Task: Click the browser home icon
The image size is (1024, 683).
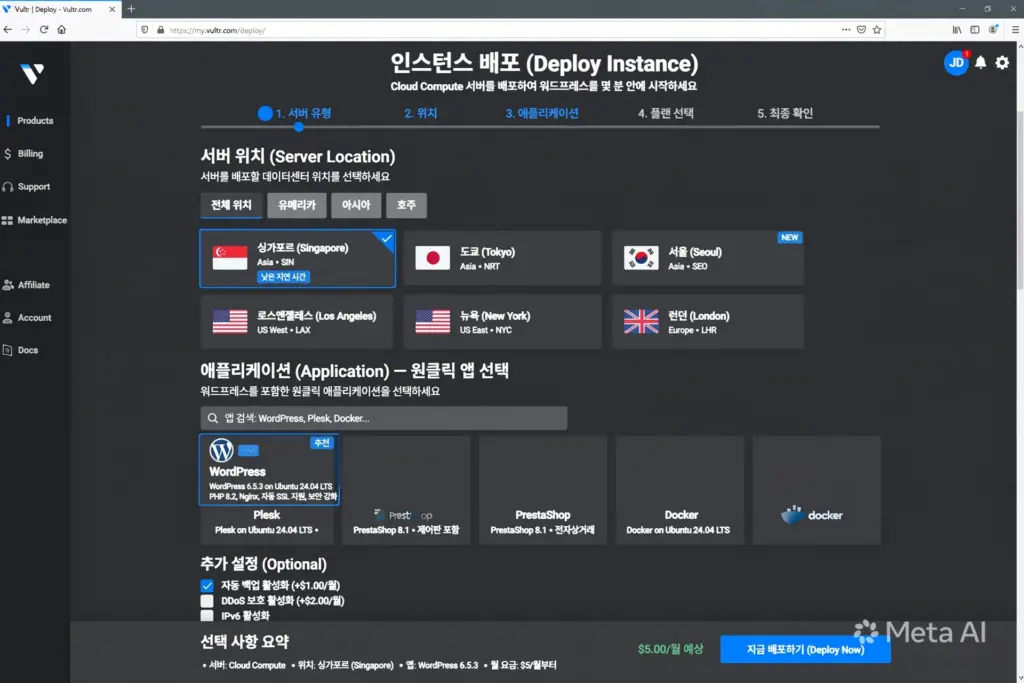Action: tap(61, 29)
